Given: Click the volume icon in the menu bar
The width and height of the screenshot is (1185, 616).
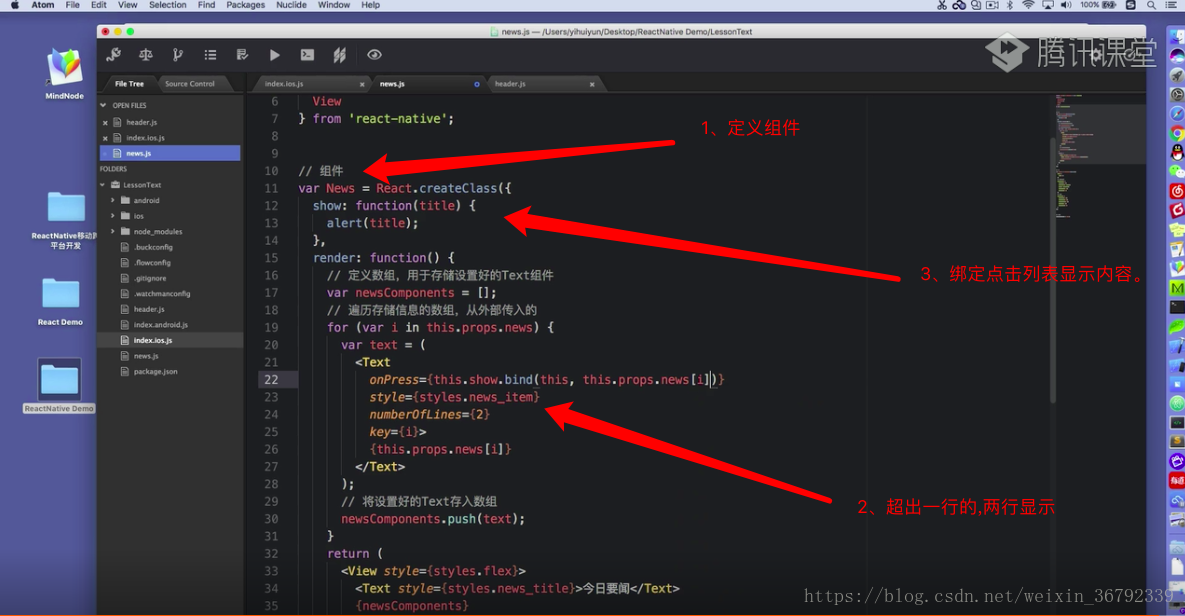Looking at the screenshot, I should (1066, 5).
